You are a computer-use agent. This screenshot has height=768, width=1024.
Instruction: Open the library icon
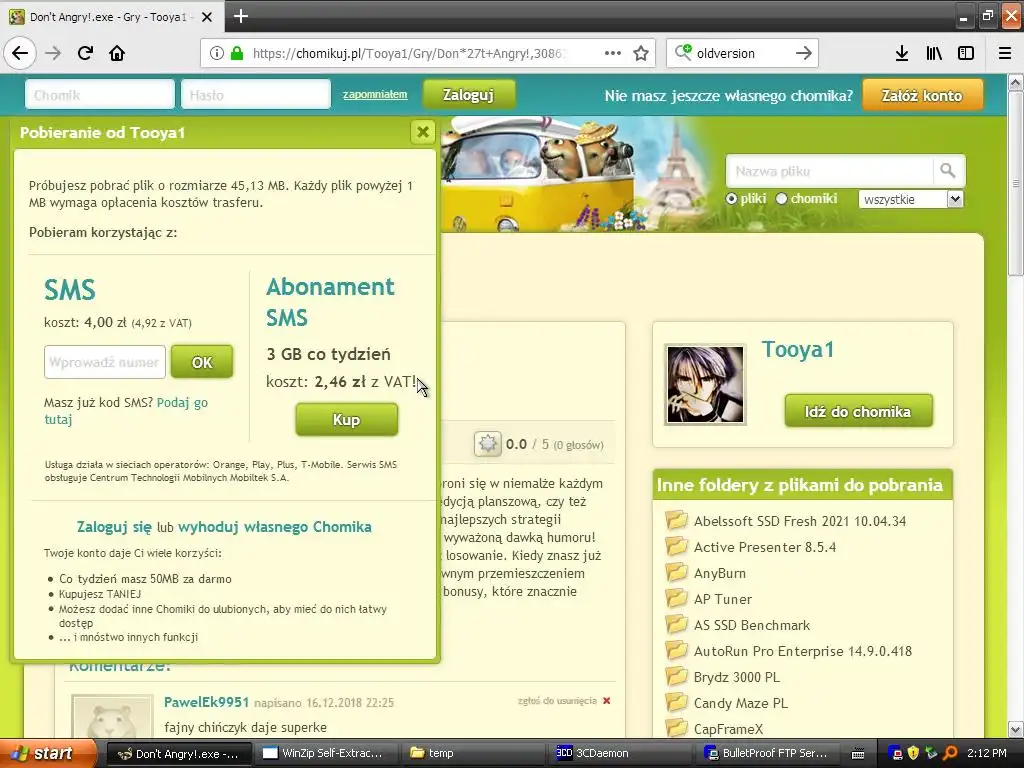934,53
